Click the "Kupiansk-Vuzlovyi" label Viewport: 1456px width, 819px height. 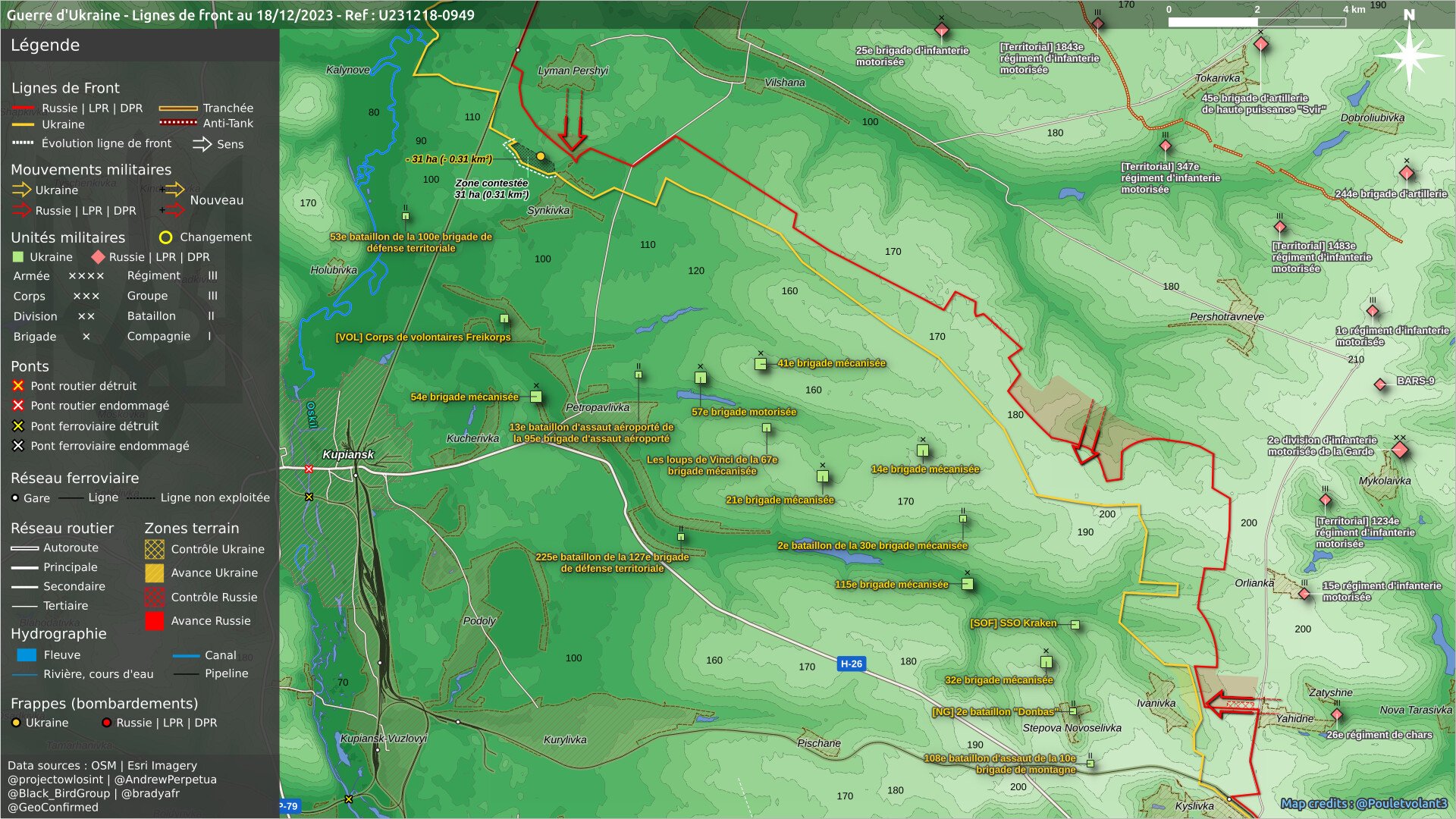click(384, 739)
